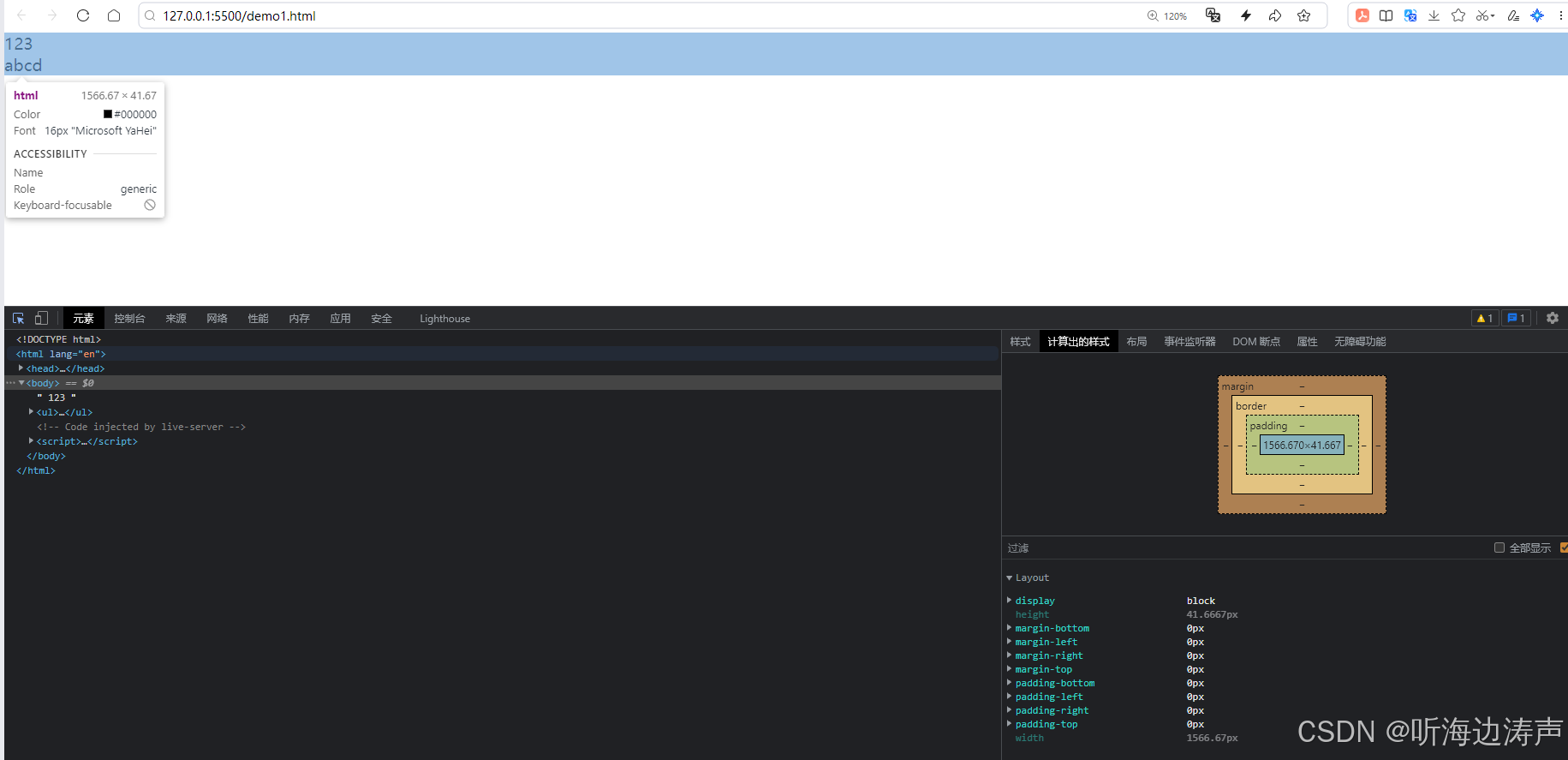
Task: Expand the margin-left property
Action: [x=1010, y=642]
